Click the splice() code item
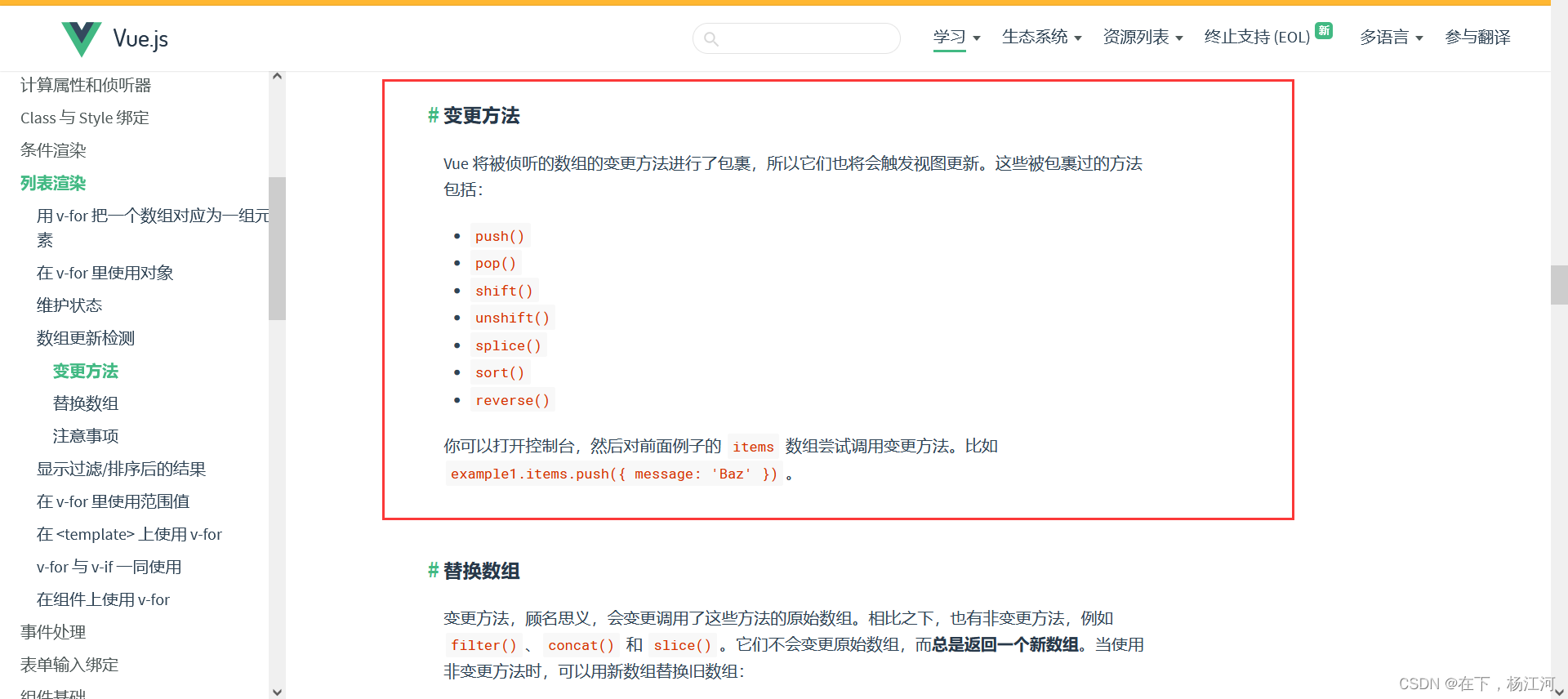The height and width of the screenshot is (699, 1568). pyautogui.click(x=508, y=345)
